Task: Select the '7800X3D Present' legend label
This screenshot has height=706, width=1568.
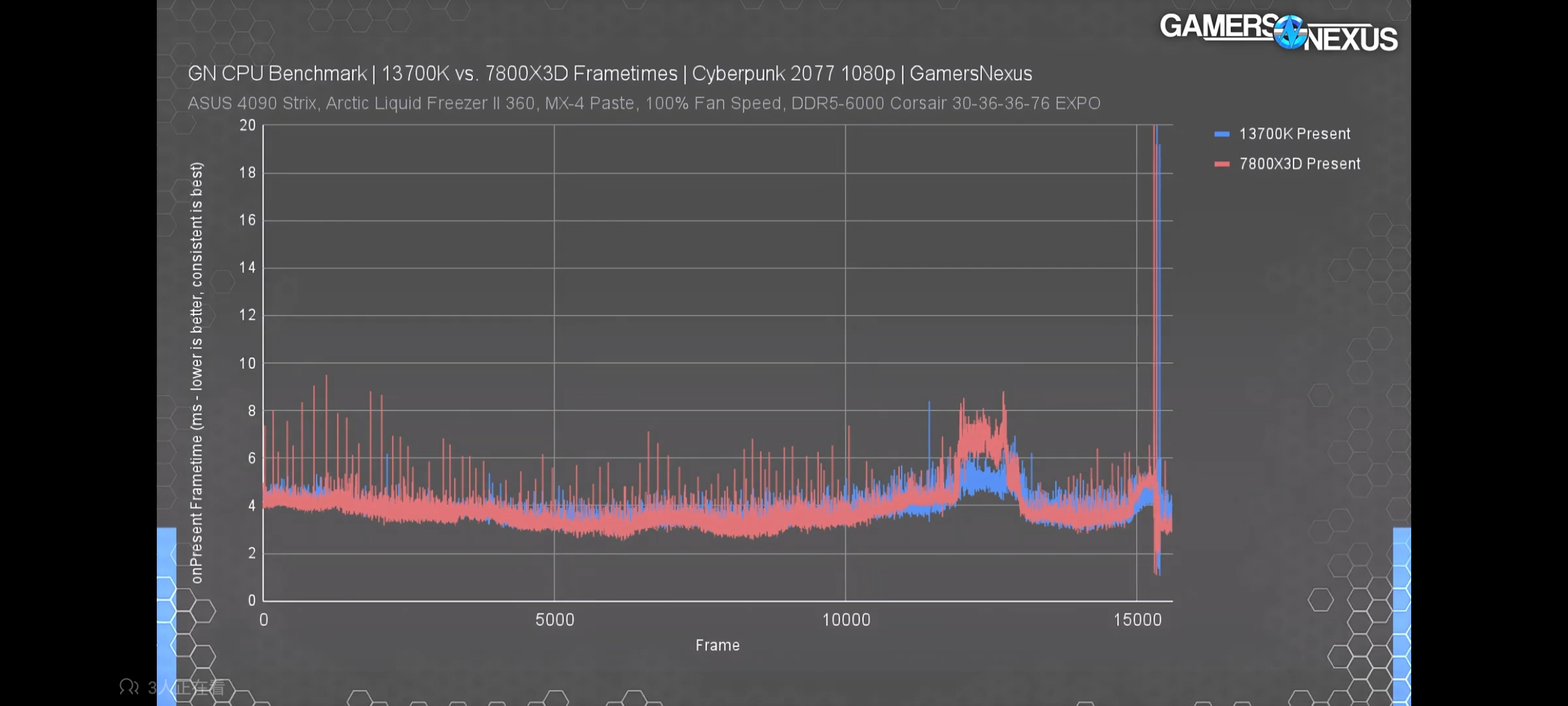Action: (x=1299, y=164)
